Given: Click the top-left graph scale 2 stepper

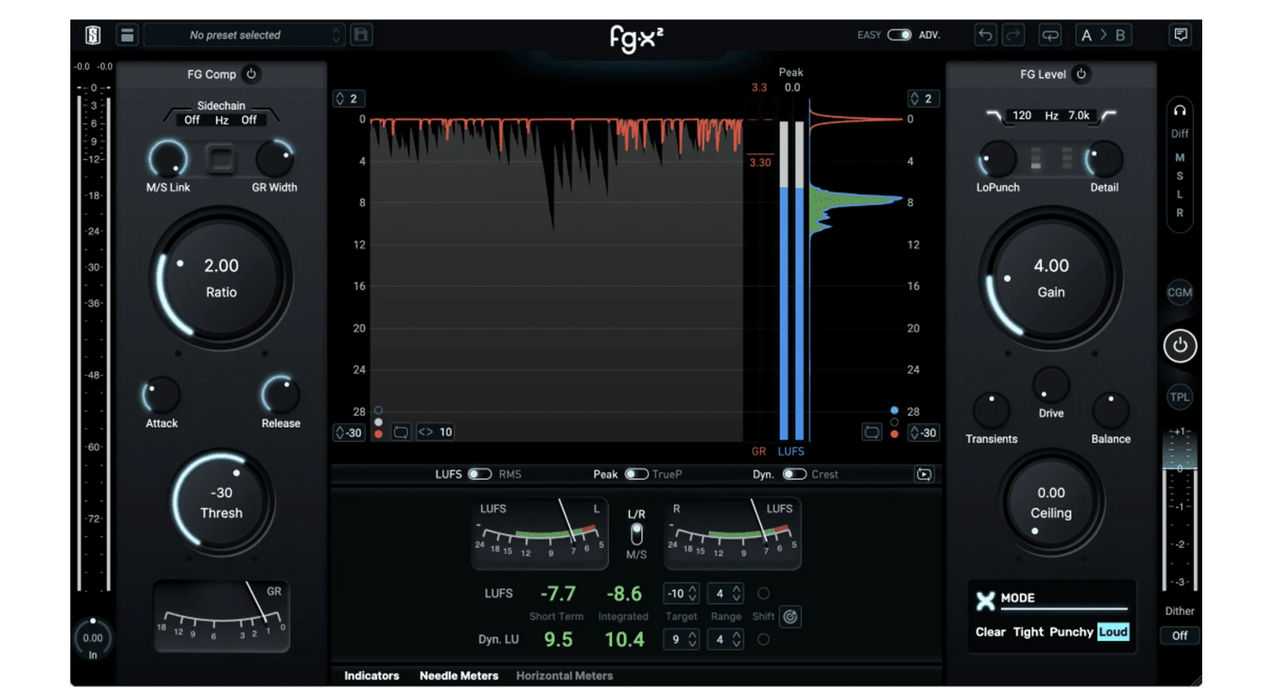Looking at the screenshot, I should coord(348,98).
